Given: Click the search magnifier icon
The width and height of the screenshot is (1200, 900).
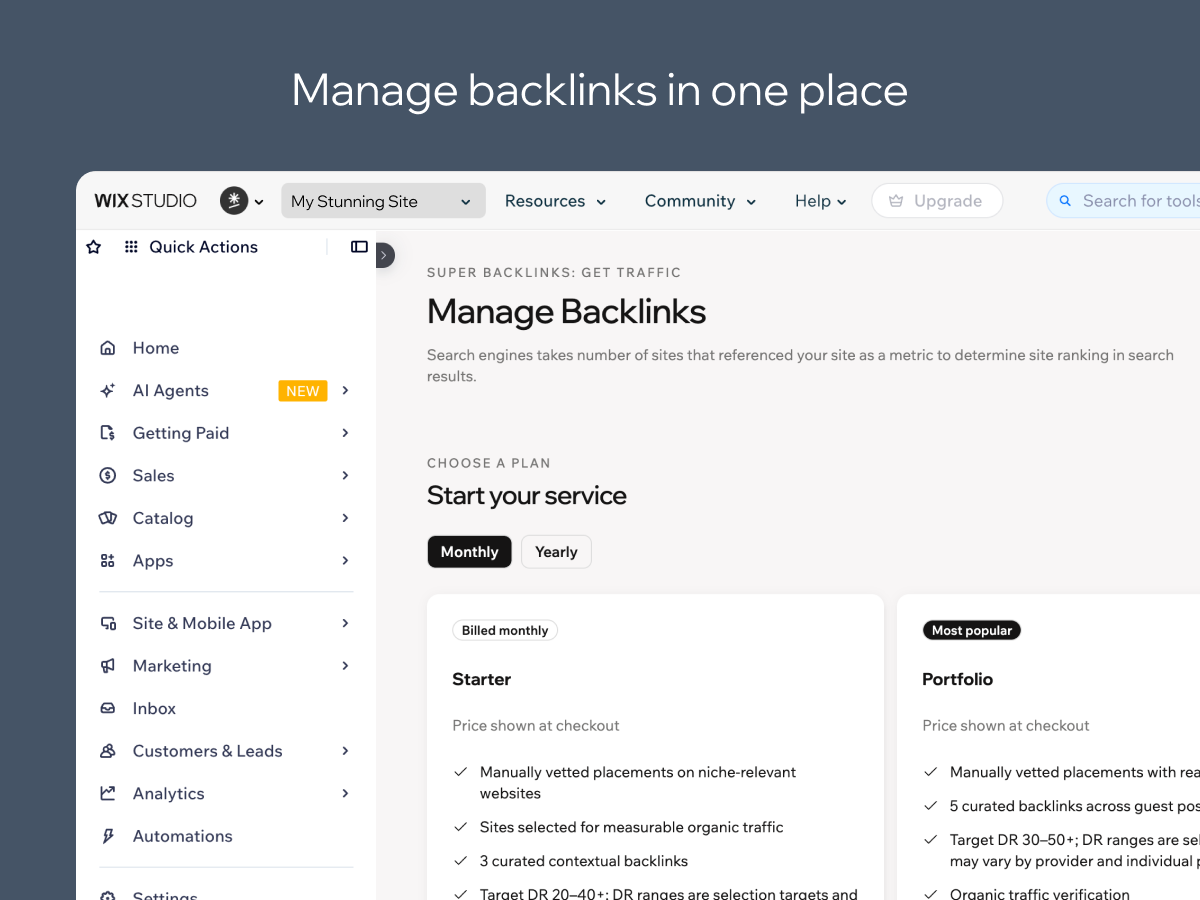Looking at the screenshot, I should (x=1065, y=201).
